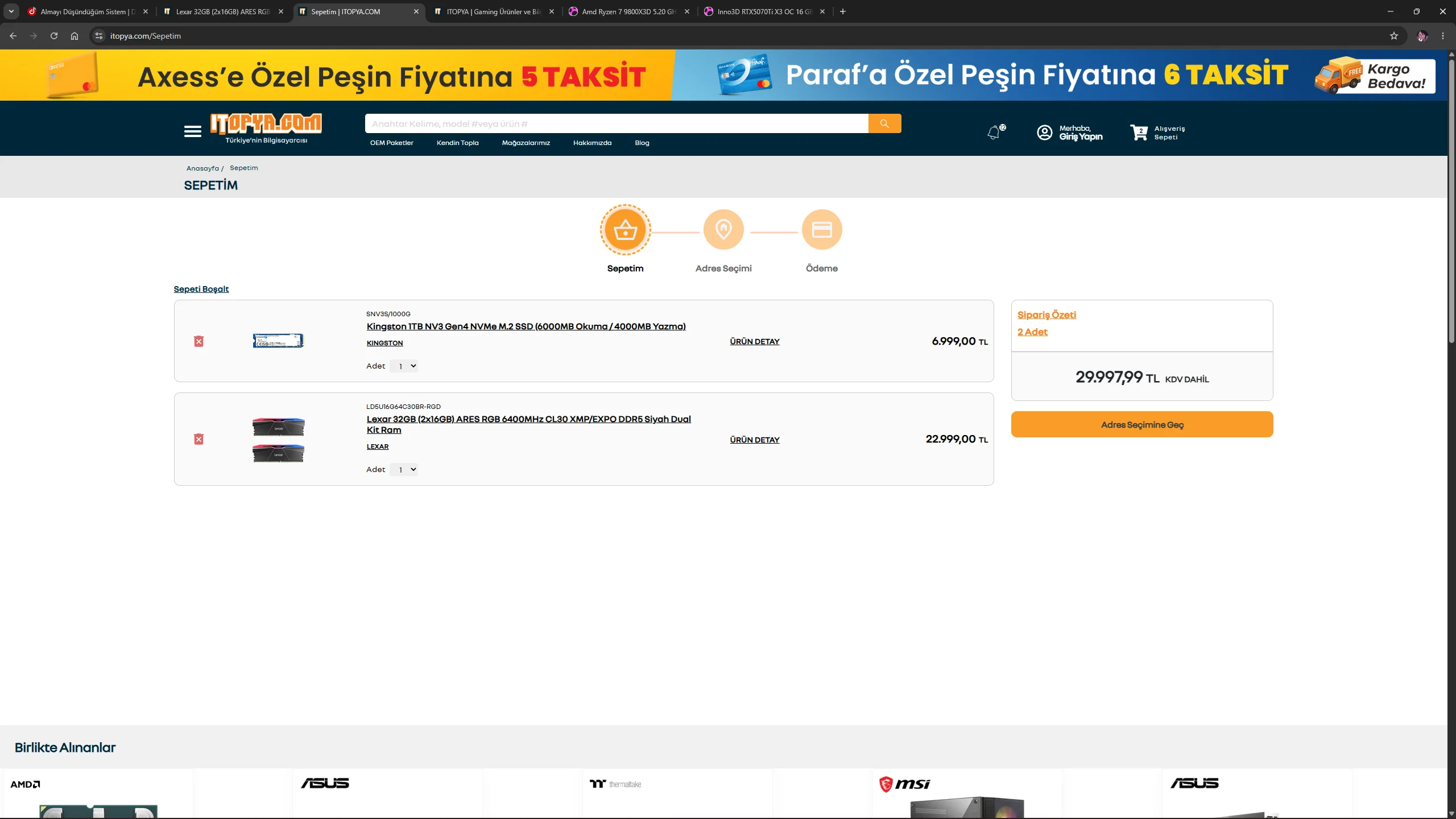This screenshot has width=1456, height=819.
Task: Click the KINGSTON brand link
Action: pyautogui.click(x=385, y=343)
